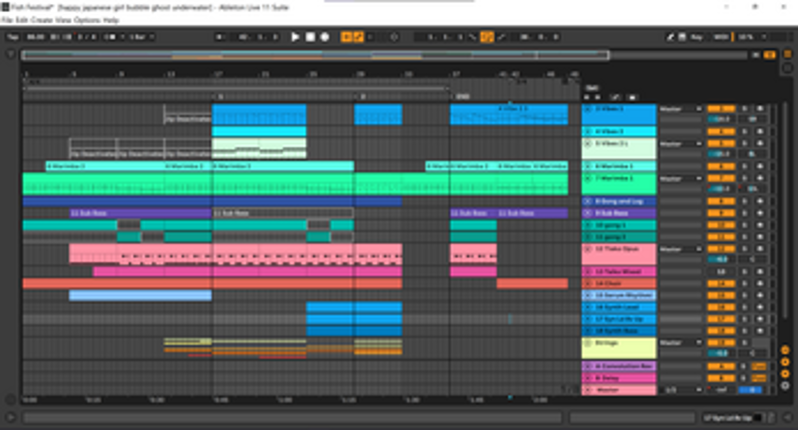Arm the 7 Marimba 1 track
This screenshot has width=798, height=430.
759,178
